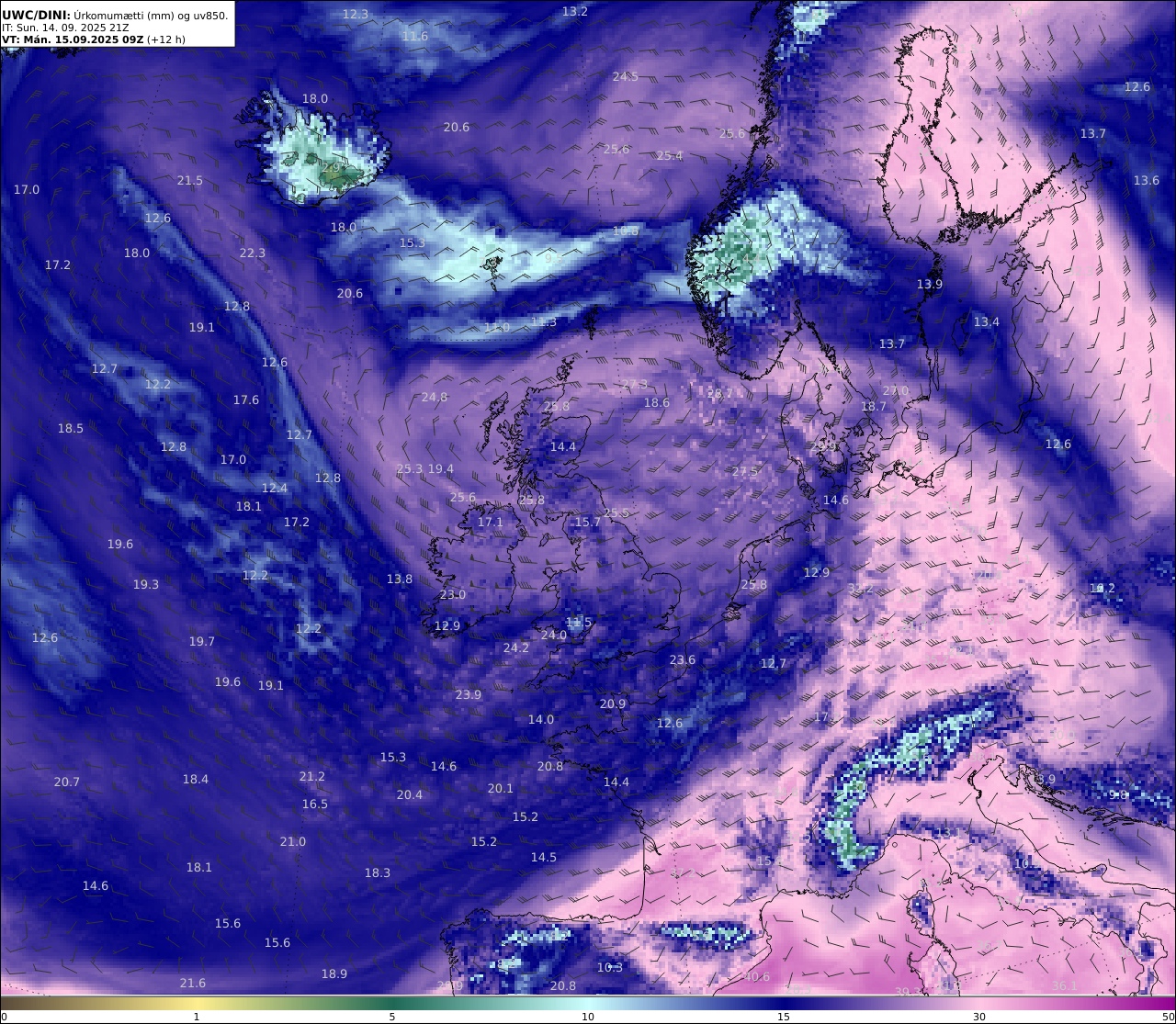Click the 20.4 value label
Viewport: 1176px width, 1024px height.
tap(410, 794)
